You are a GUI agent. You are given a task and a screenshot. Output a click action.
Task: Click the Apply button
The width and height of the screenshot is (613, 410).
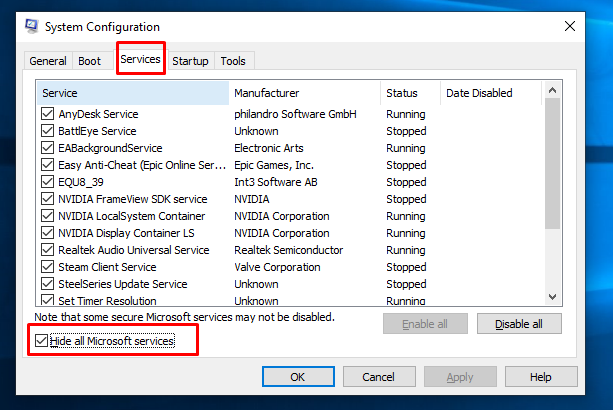pyautogui.click(x=460, y=377)
